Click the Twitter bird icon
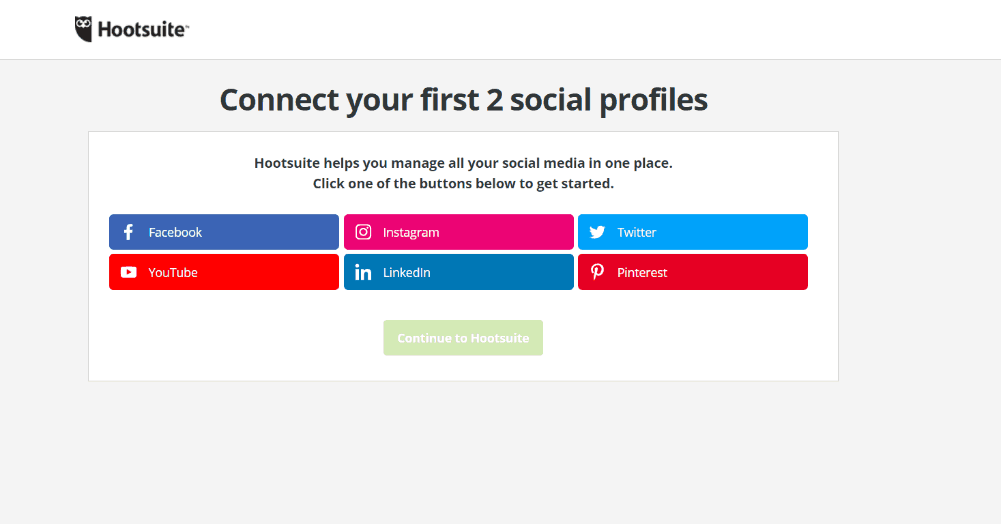The width and height of the screenshot is (1001, 524). pos(597,232)
